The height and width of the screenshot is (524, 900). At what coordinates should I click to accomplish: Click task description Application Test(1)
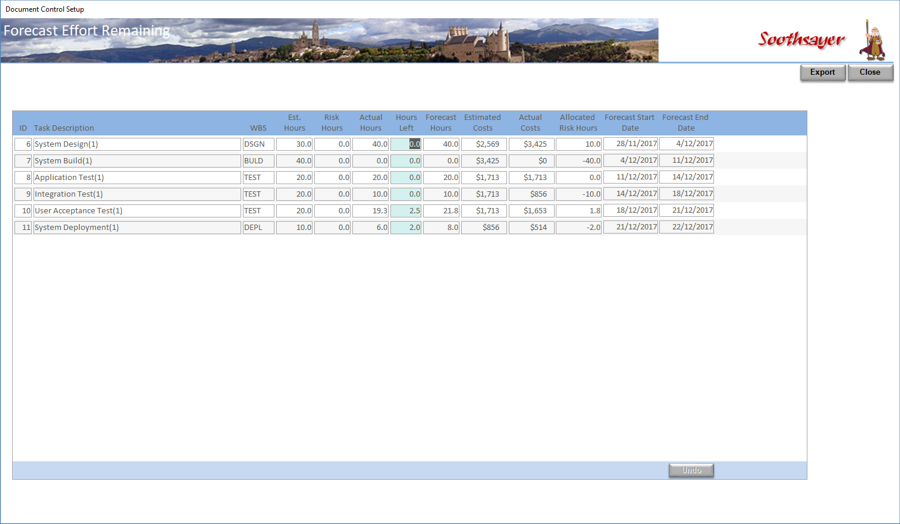click(137, 177)
